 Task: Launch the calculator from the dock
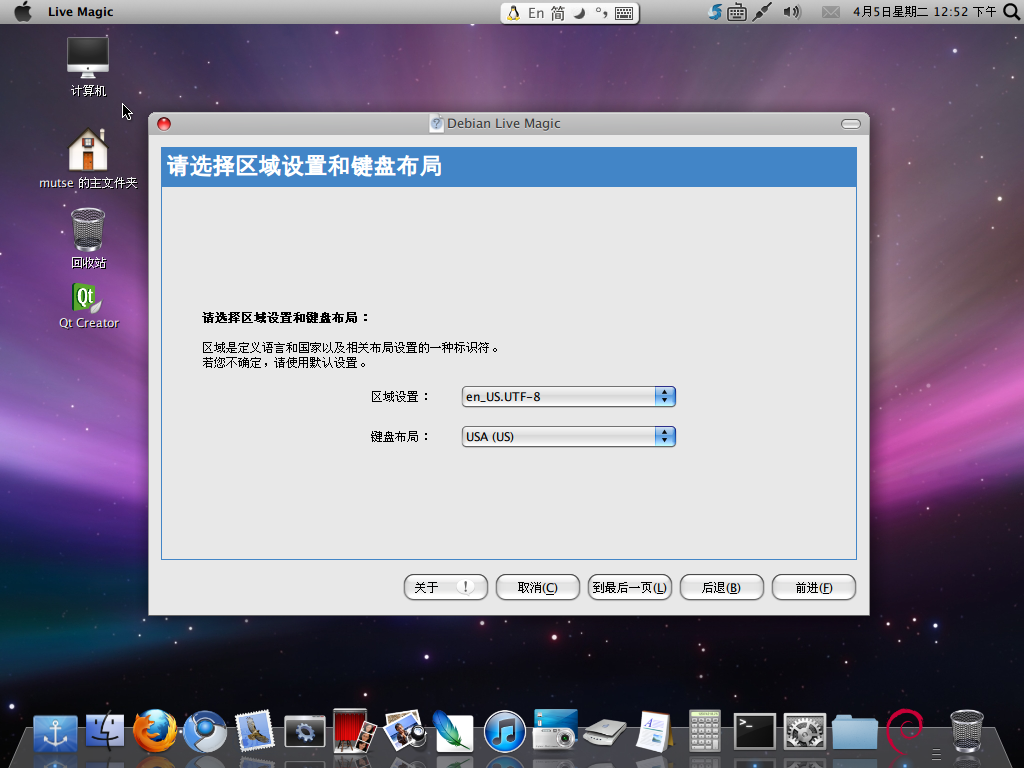click(705, 731)
